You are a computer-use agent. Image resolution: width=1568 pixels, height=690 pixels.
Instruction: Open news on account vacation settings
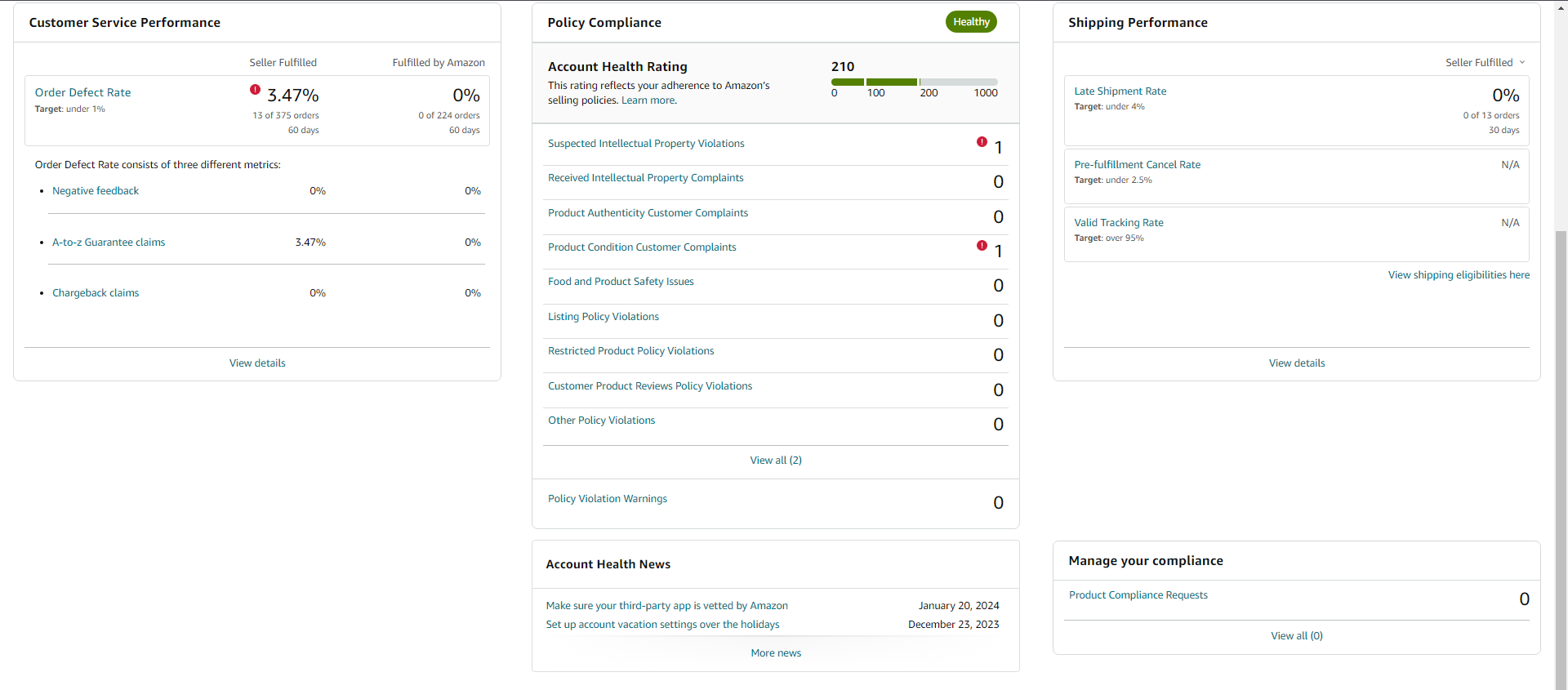(662, 625)
